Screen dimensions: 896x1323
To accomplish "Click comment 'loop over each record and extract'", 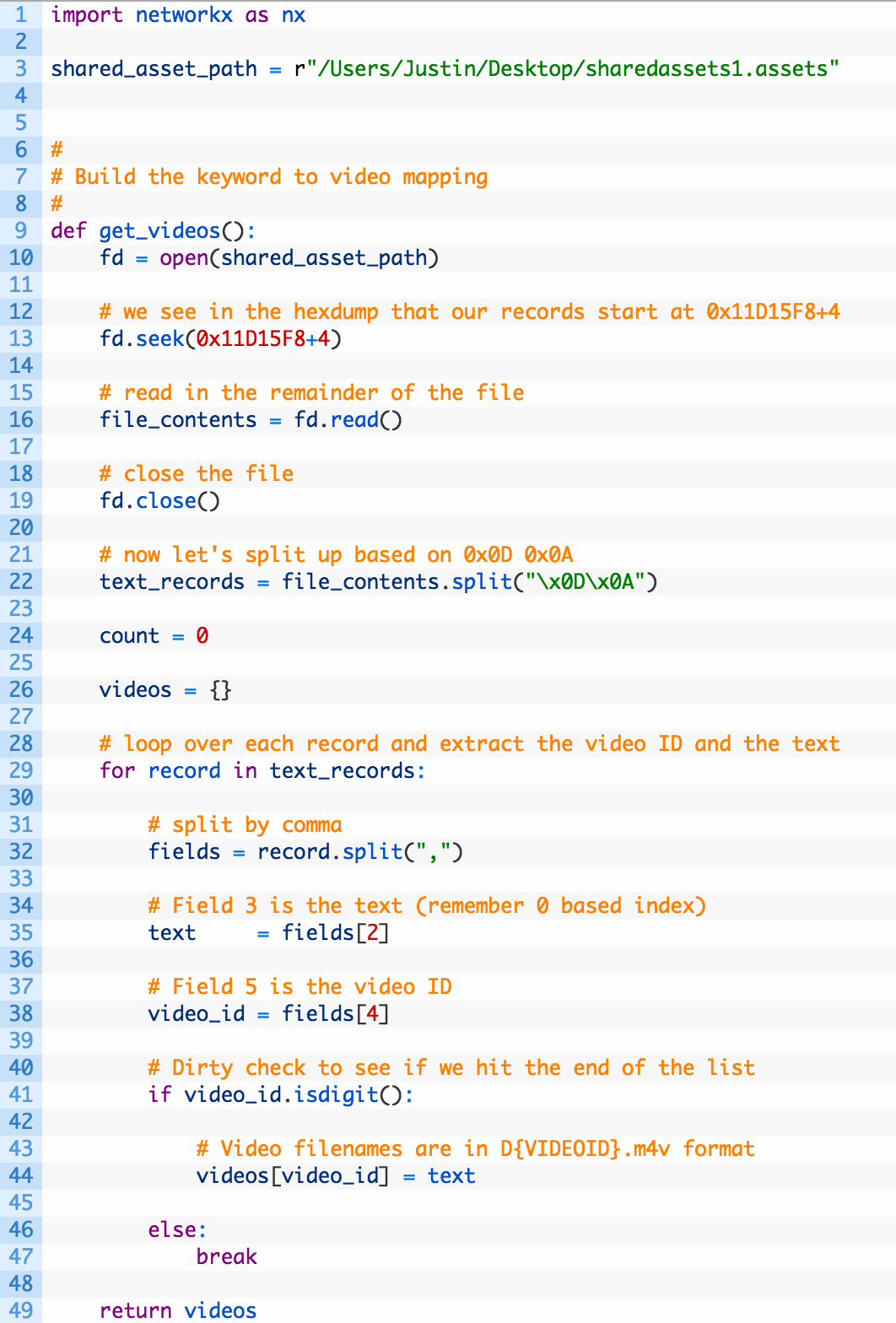I will [x=470, y=744].
